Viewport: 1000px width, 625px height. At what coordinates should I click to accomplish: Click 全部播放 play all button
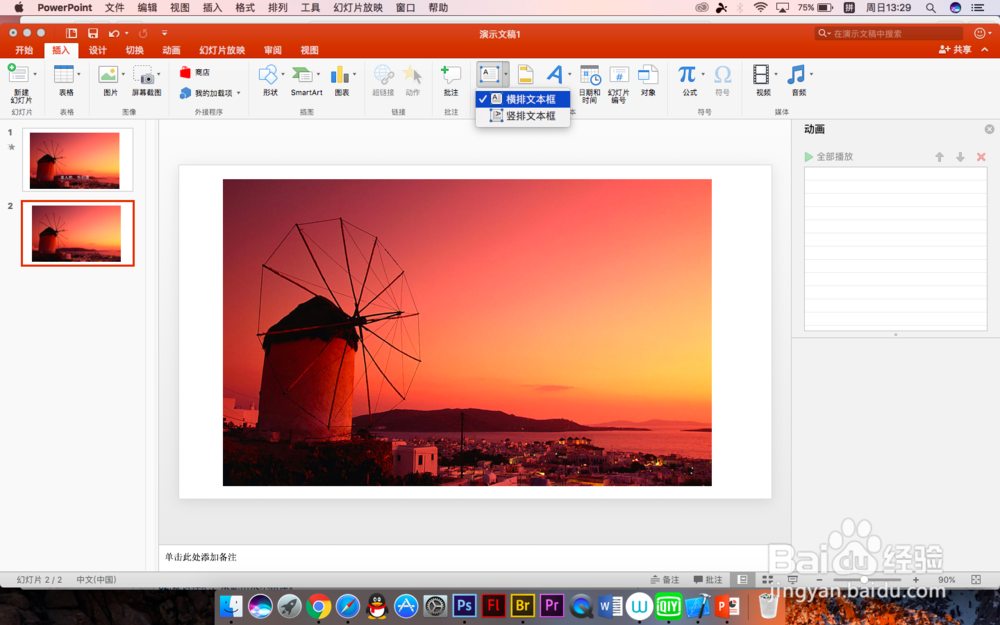(x=828, y=156)
